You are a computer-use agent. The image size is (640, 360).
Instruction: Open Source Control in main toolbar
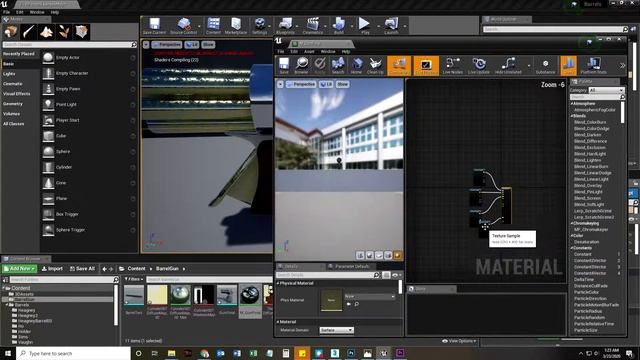click(184, 26)
